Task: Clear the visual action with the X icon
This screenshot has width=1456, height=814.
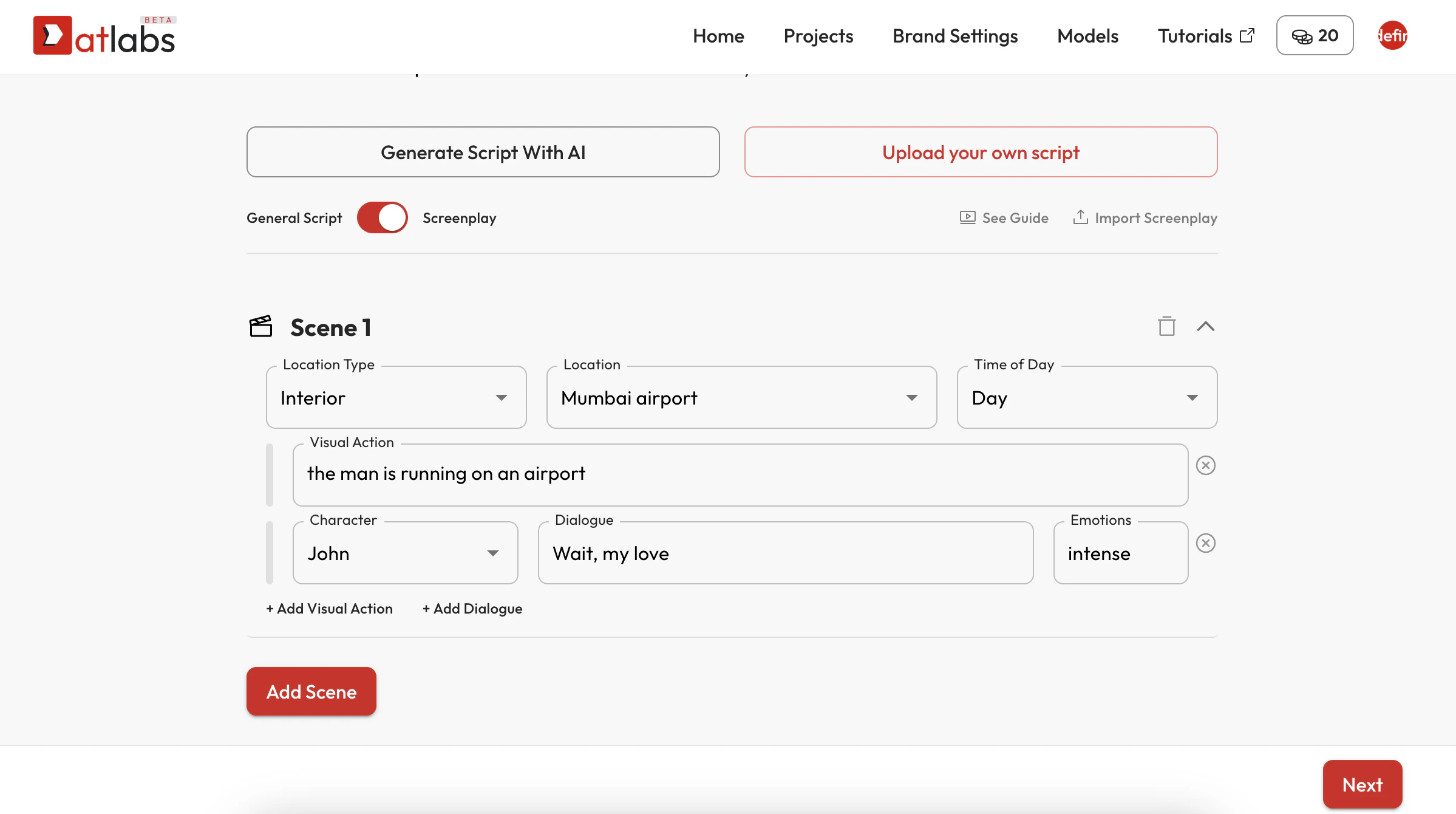Action: pyautogui.click(x=1206, y=465)
